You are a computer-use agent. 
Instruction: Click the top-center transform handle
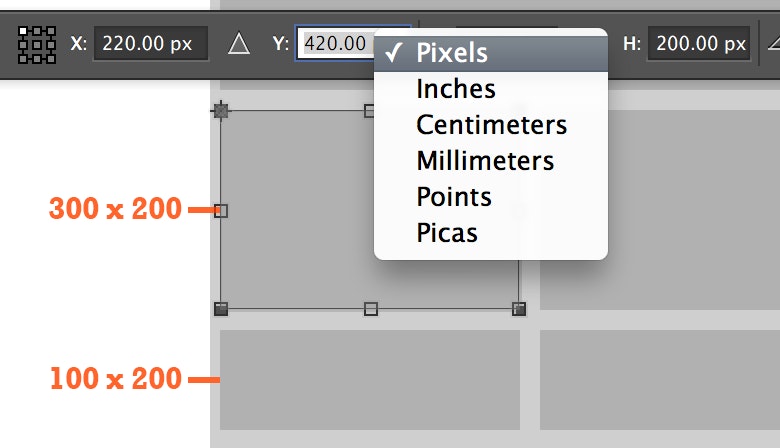[369, 110]
